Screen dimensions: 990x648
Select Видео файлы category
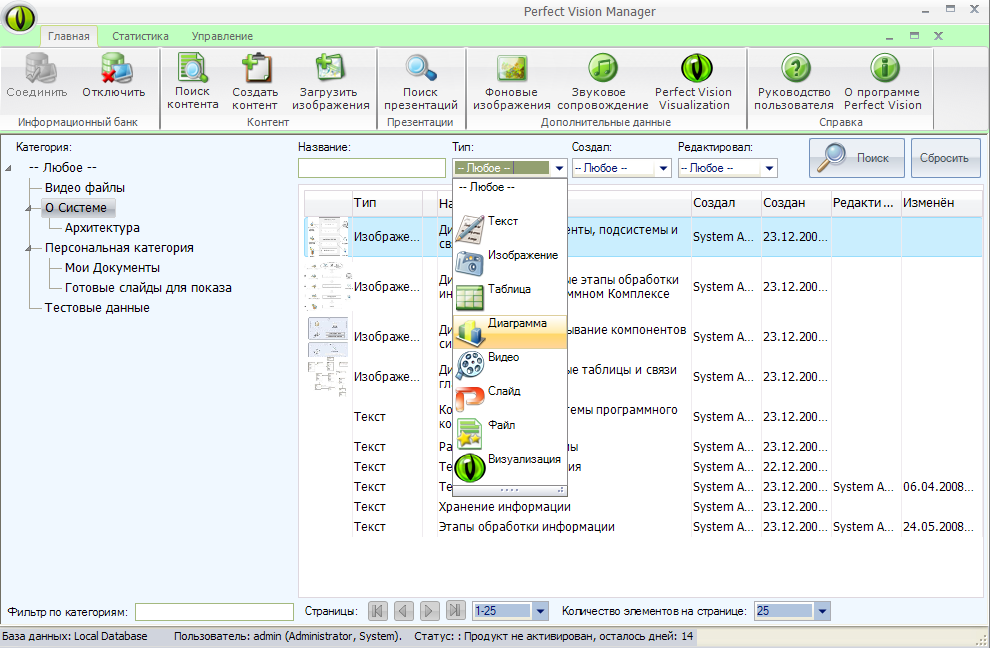[85, 188]
